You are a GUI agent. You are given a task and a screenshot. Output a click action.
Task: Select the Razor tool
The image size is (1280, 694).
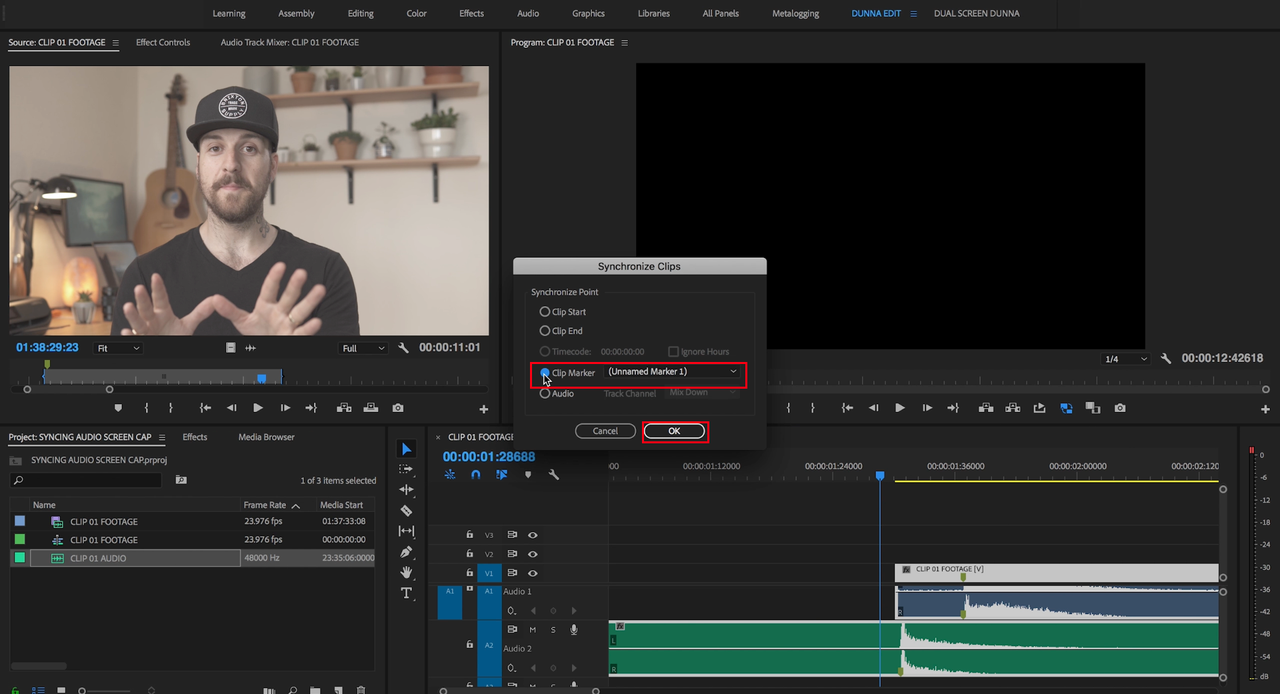click(x=406, y=510)
